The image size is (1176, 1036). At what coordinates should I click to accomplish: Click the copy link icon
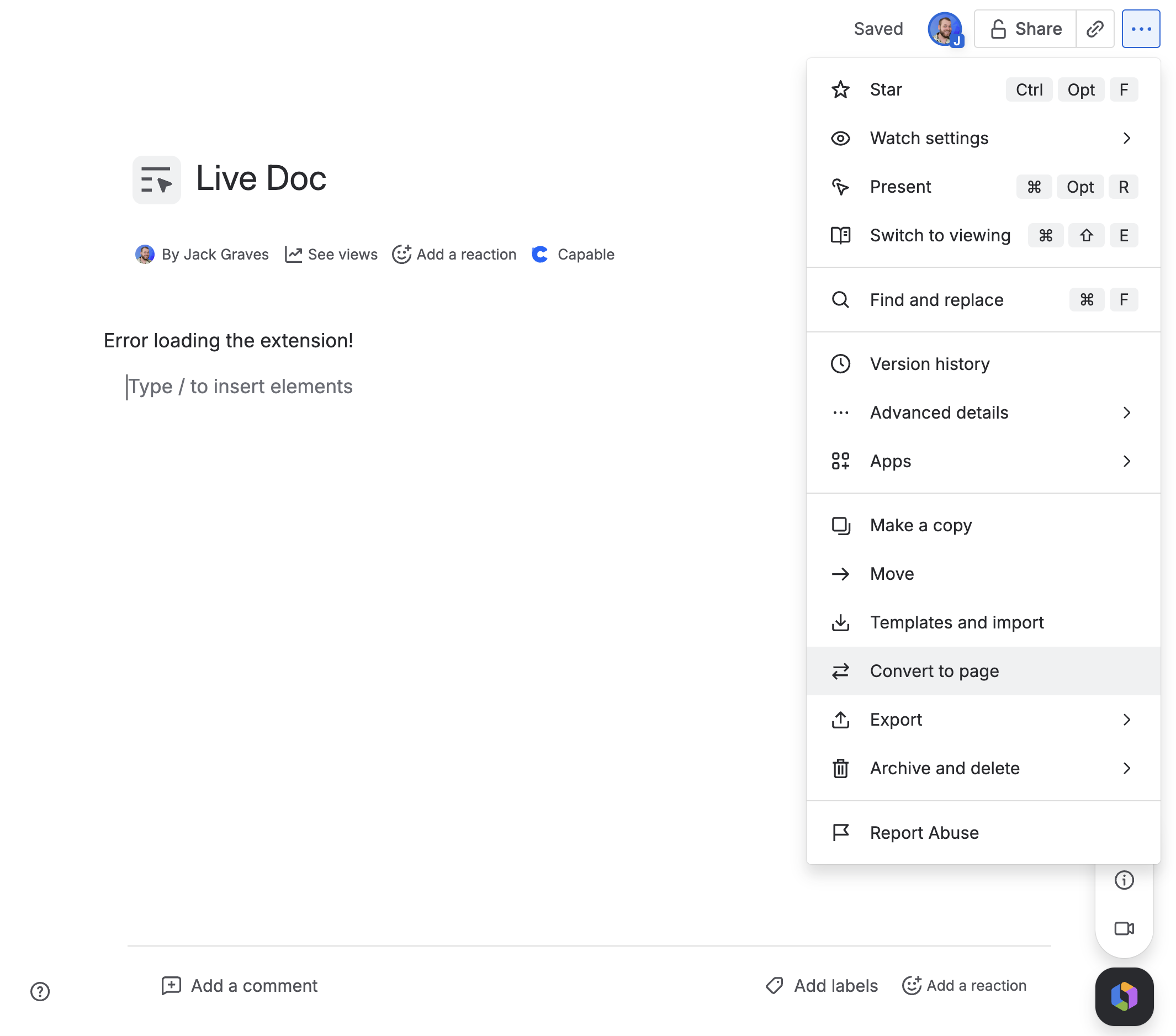1094,29
